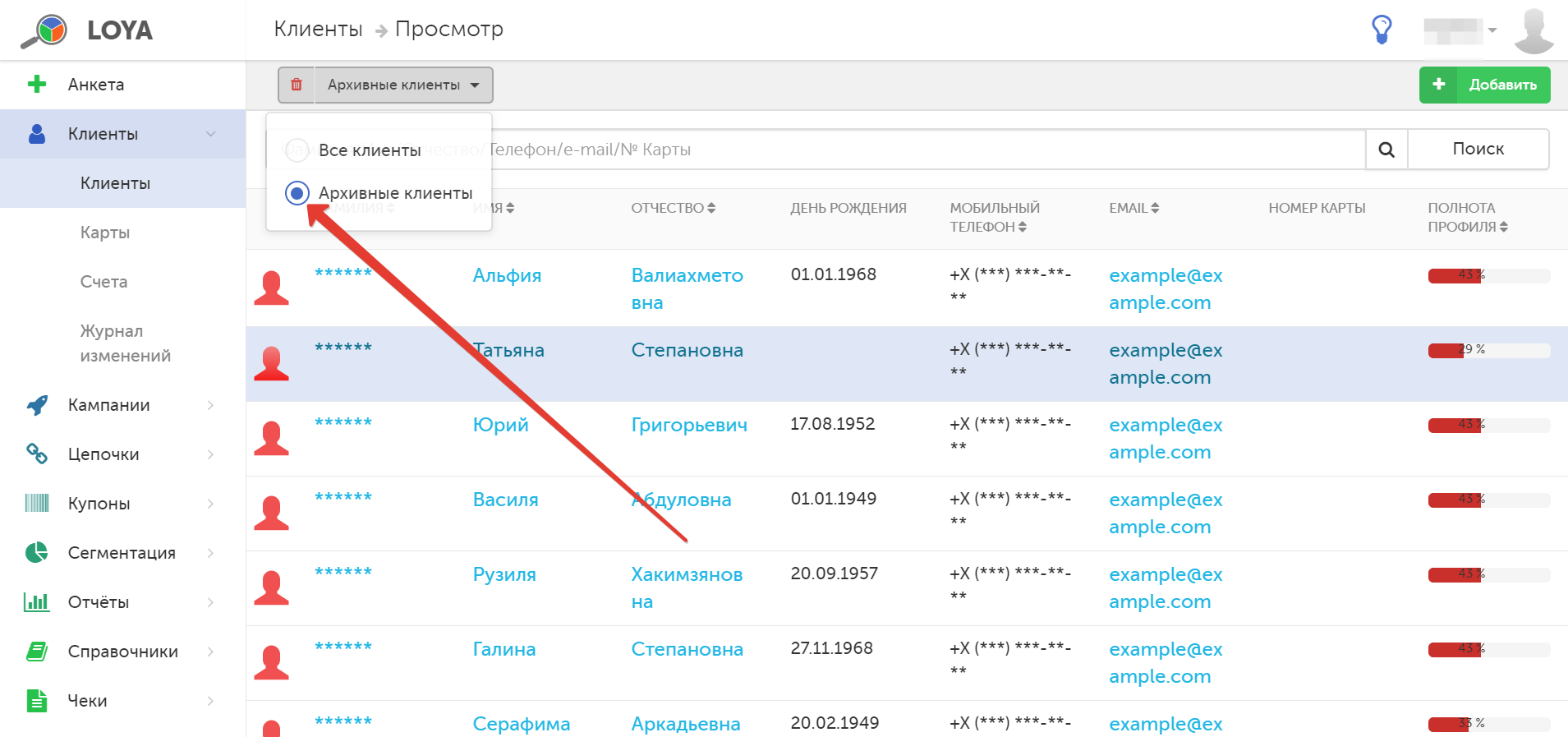1568x737 pixels.
Task: Open the Журнал изменений submenu item
Action: pyautogui.click(x=125, y=343)
